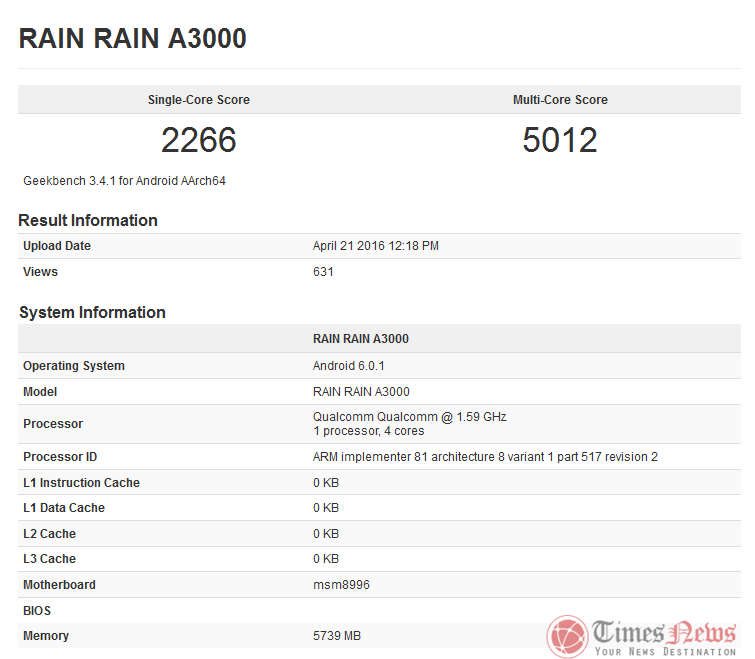Click the Views count 631
The height and width of the screenshot is (659, 755).
pyautogui.click(x=323, y=272)
